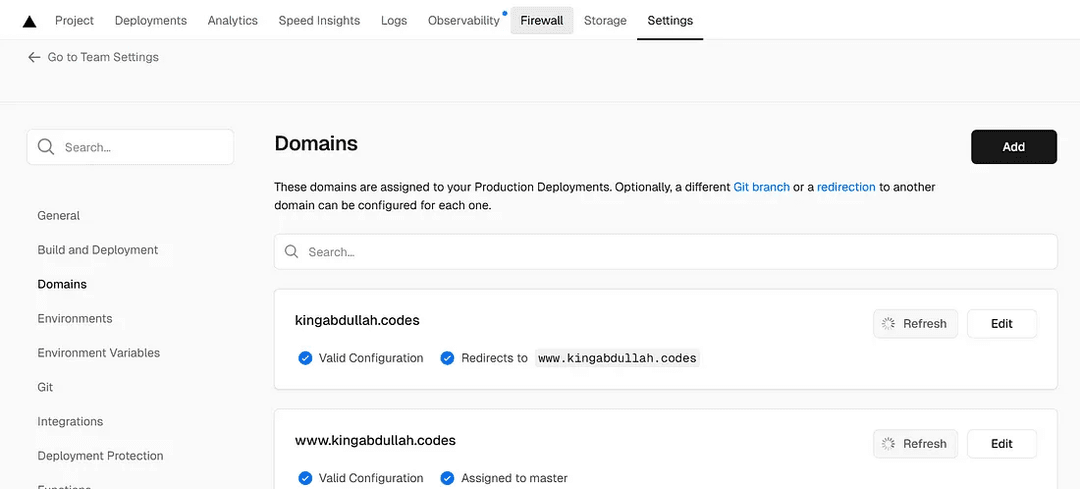Open Build and Deployment settings
This screenshot has height=489, width=1080.
click(x=98, y=250)
